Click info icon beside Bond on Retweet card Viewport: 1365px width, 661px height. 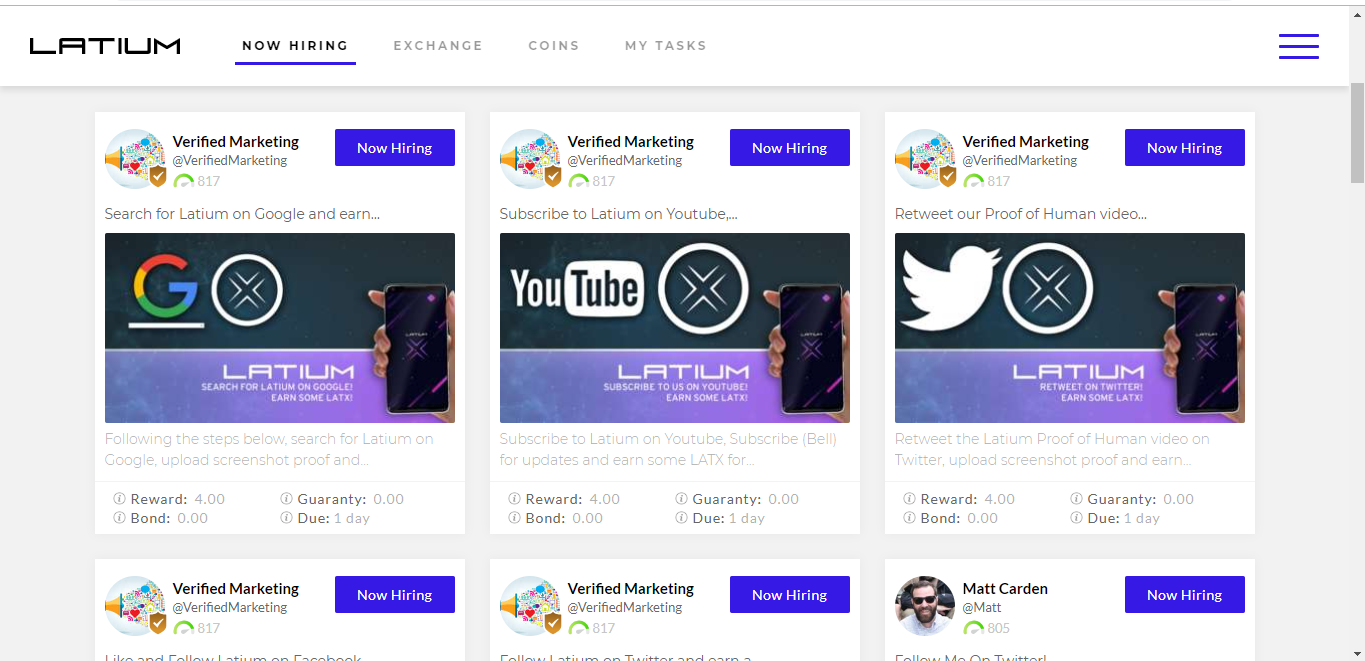click(909, 518)
